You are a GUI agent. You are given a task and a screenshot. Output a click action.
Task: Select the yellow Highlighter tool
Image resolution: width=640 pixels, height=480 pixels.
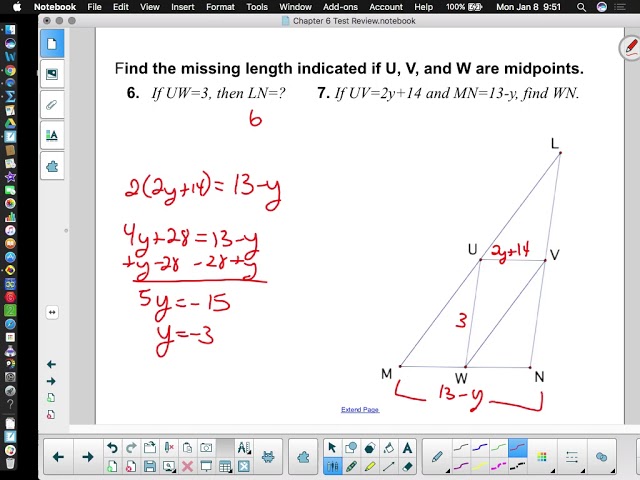click(369, 466)
